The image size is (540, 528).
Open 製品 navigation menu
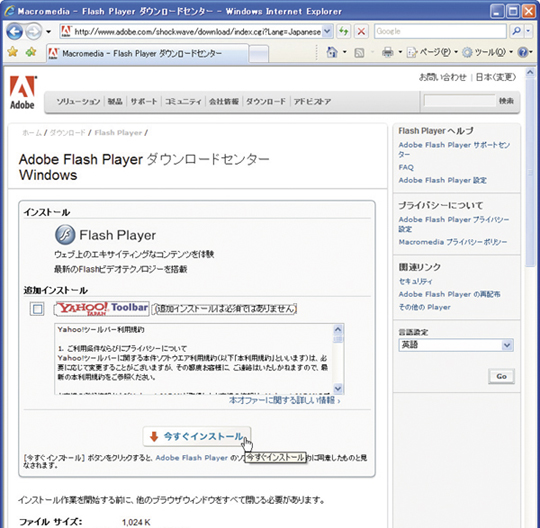[x=115, y=102]
